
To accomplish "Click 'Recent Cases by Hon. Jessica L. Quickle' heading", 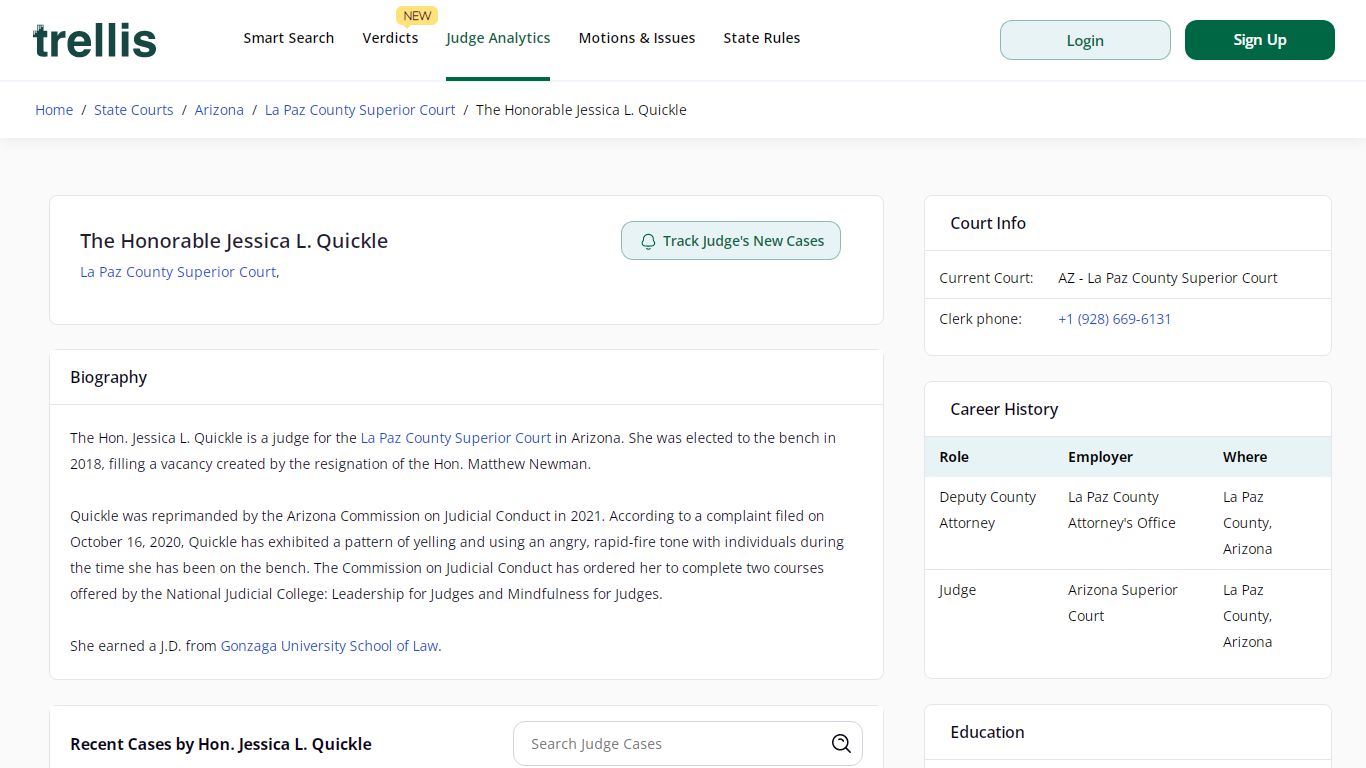I will click(221, 744).
